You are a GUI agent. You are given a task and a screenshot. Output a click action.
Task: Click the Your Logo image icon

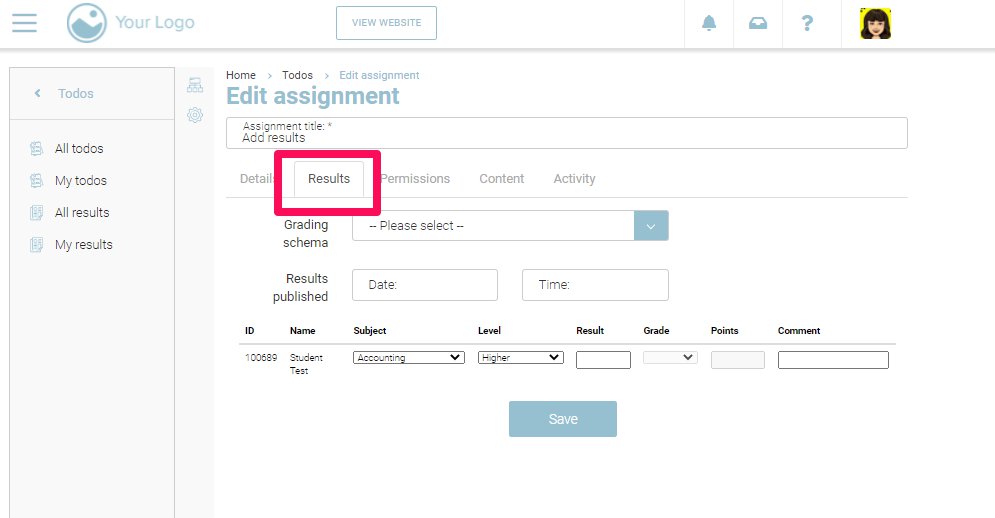click(x=86, y=23)
